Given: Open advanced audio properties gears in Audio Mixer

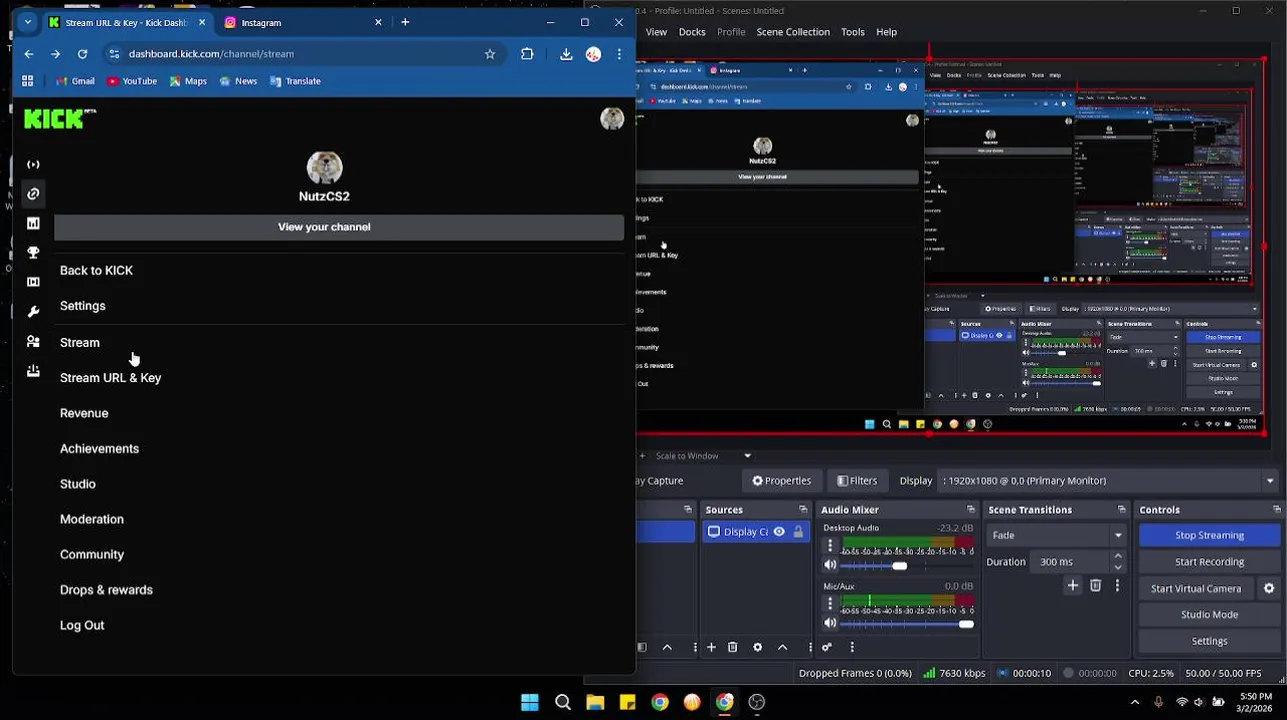Looking at the screenshot, I should (x=827, y=647).
